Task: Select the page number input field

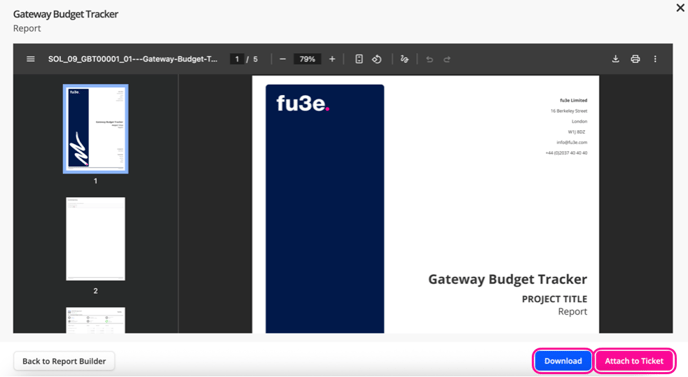Action: coord(237,59)
